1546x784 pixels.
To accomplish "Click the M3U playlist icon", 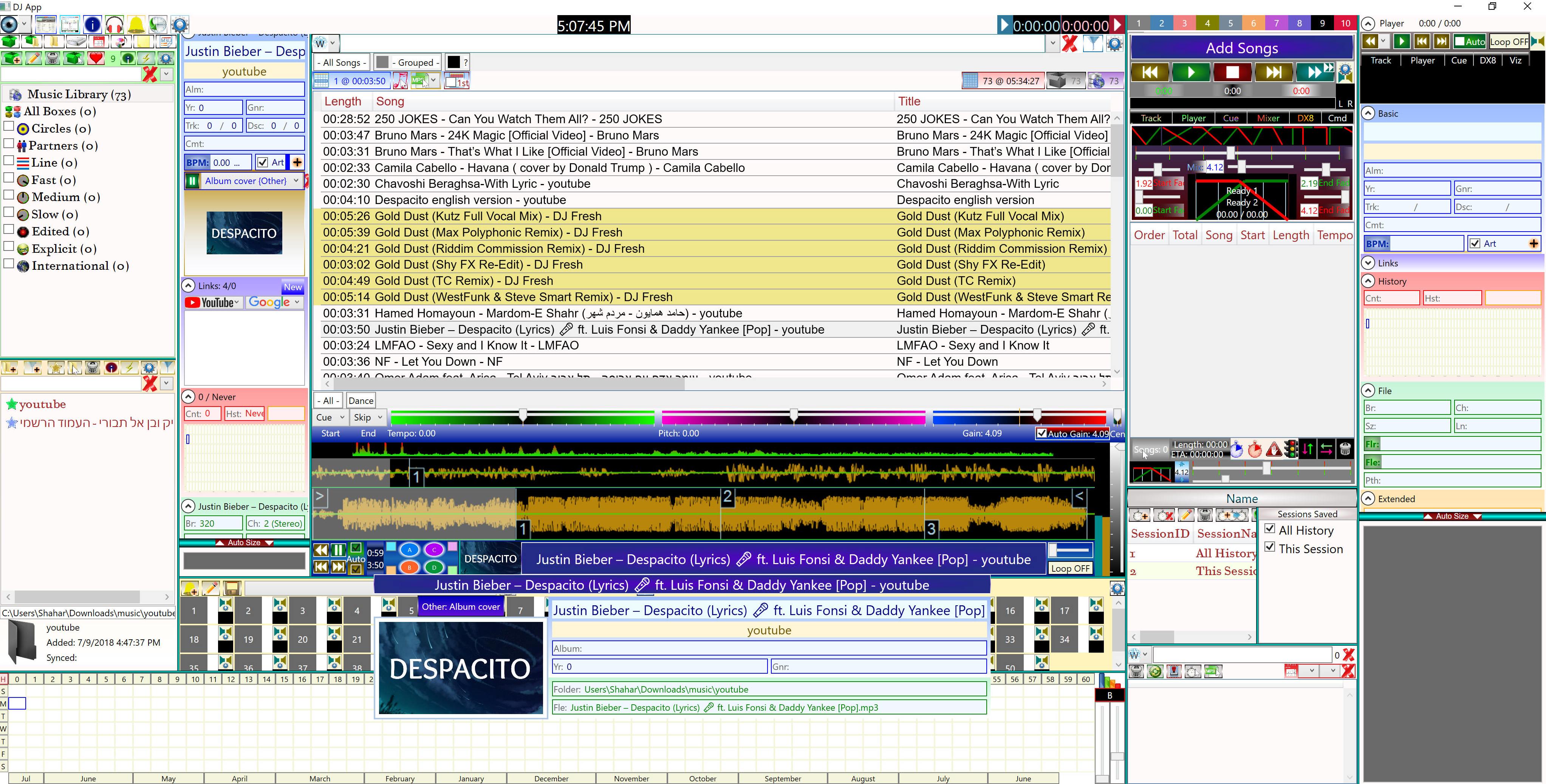I will pos(166,42).
